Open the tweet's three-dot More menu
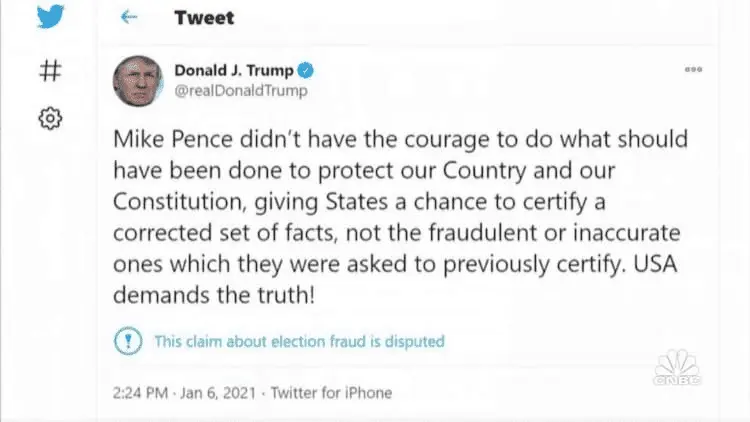The width and height of the screenshot is (750, 422). pyautogui.click(x=693, y=70)
